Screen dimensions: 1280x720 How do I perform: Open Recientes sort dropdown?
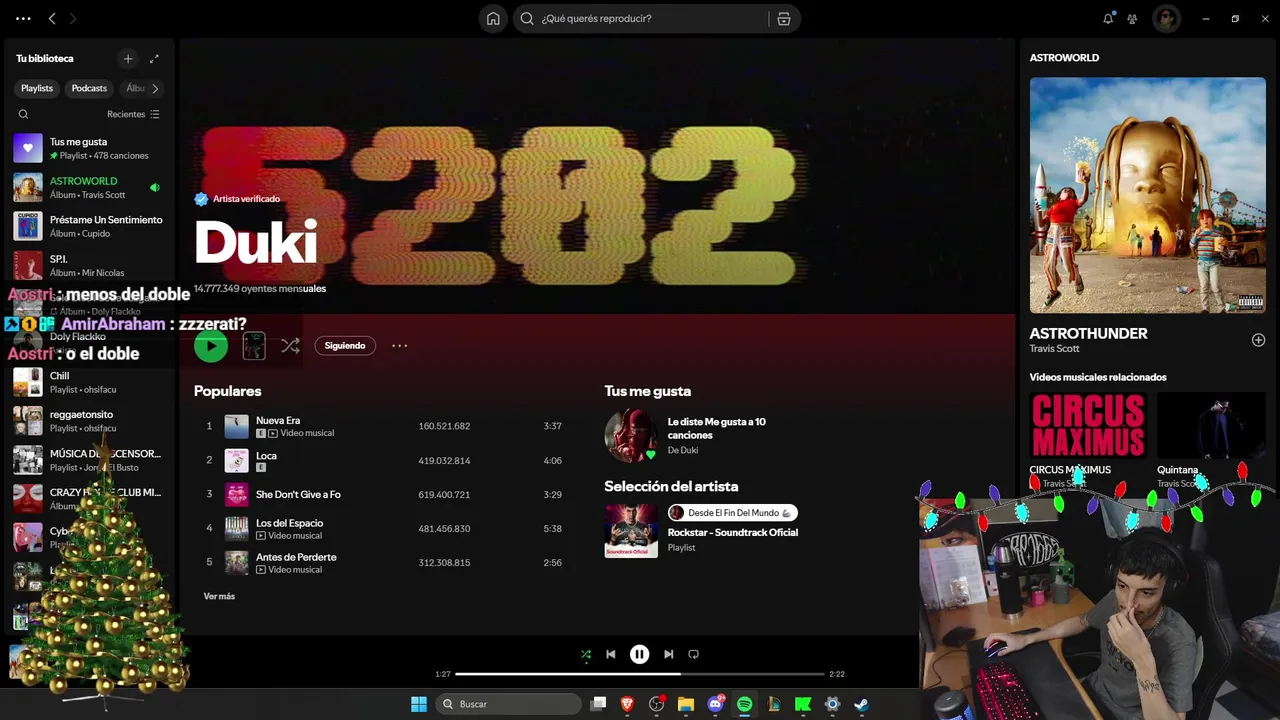[x=133, y=114]
